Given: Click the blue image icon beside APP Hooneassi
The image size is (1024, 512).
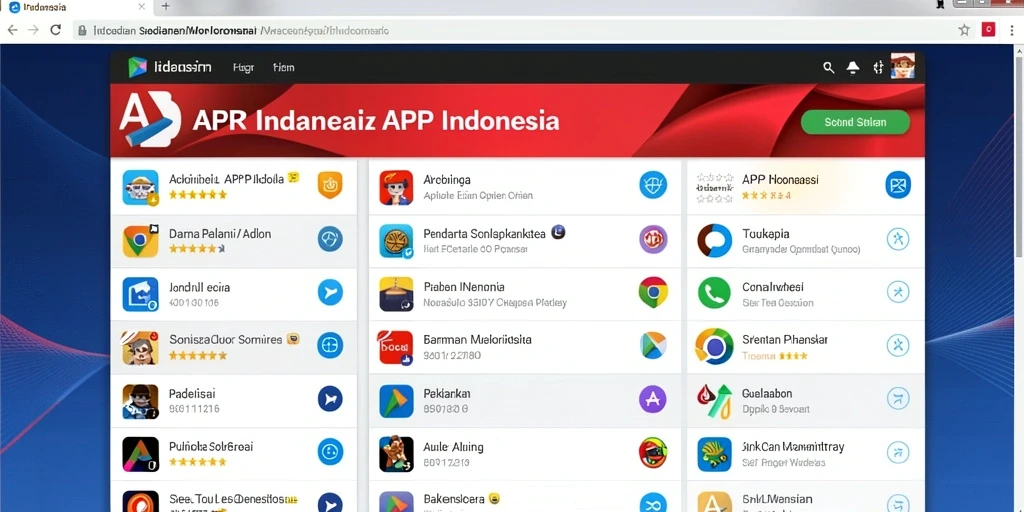Looking at the screenshot, I should coord(898,185).
